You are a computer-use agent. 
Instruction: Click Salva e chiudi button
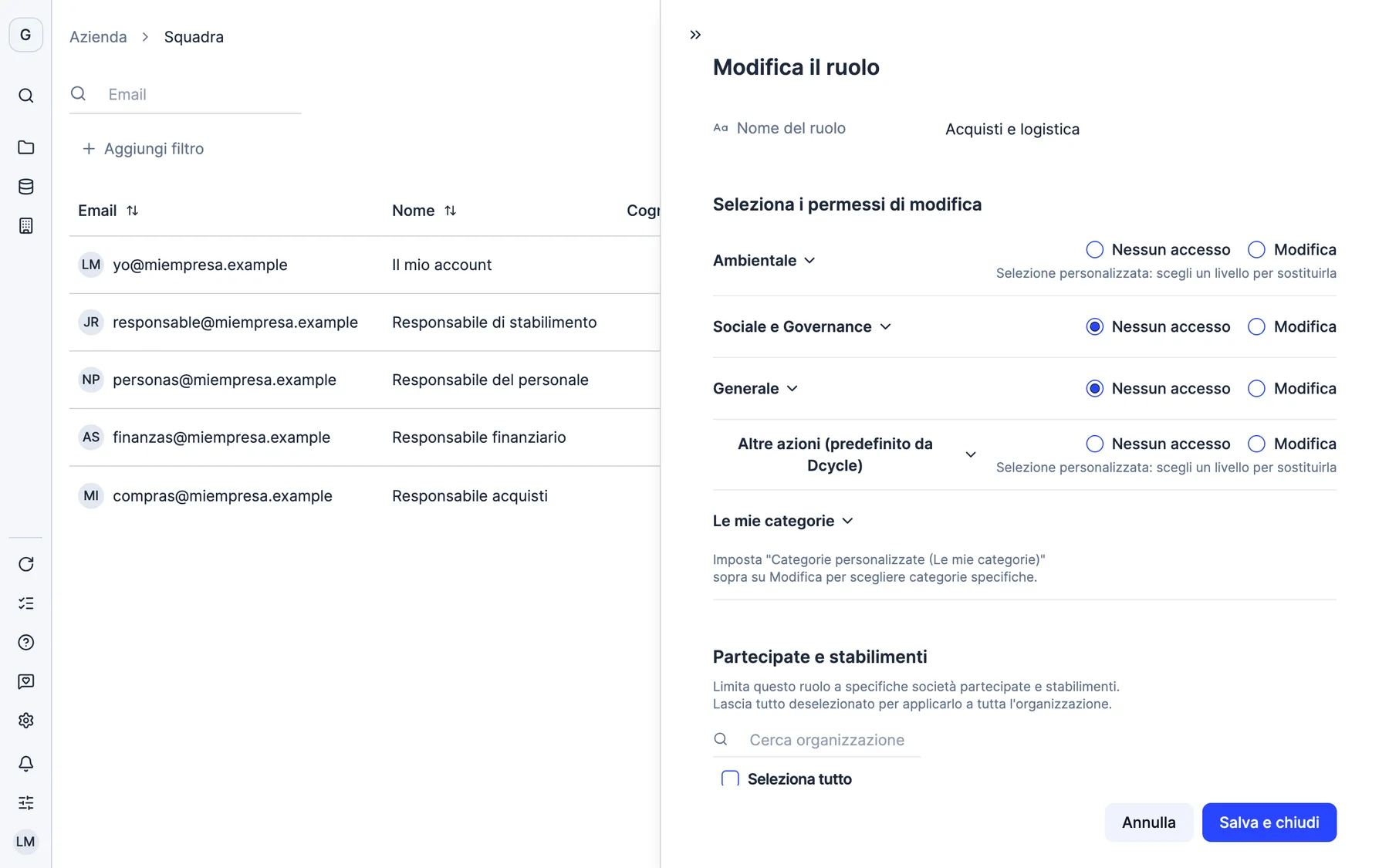click(1269, 822)
